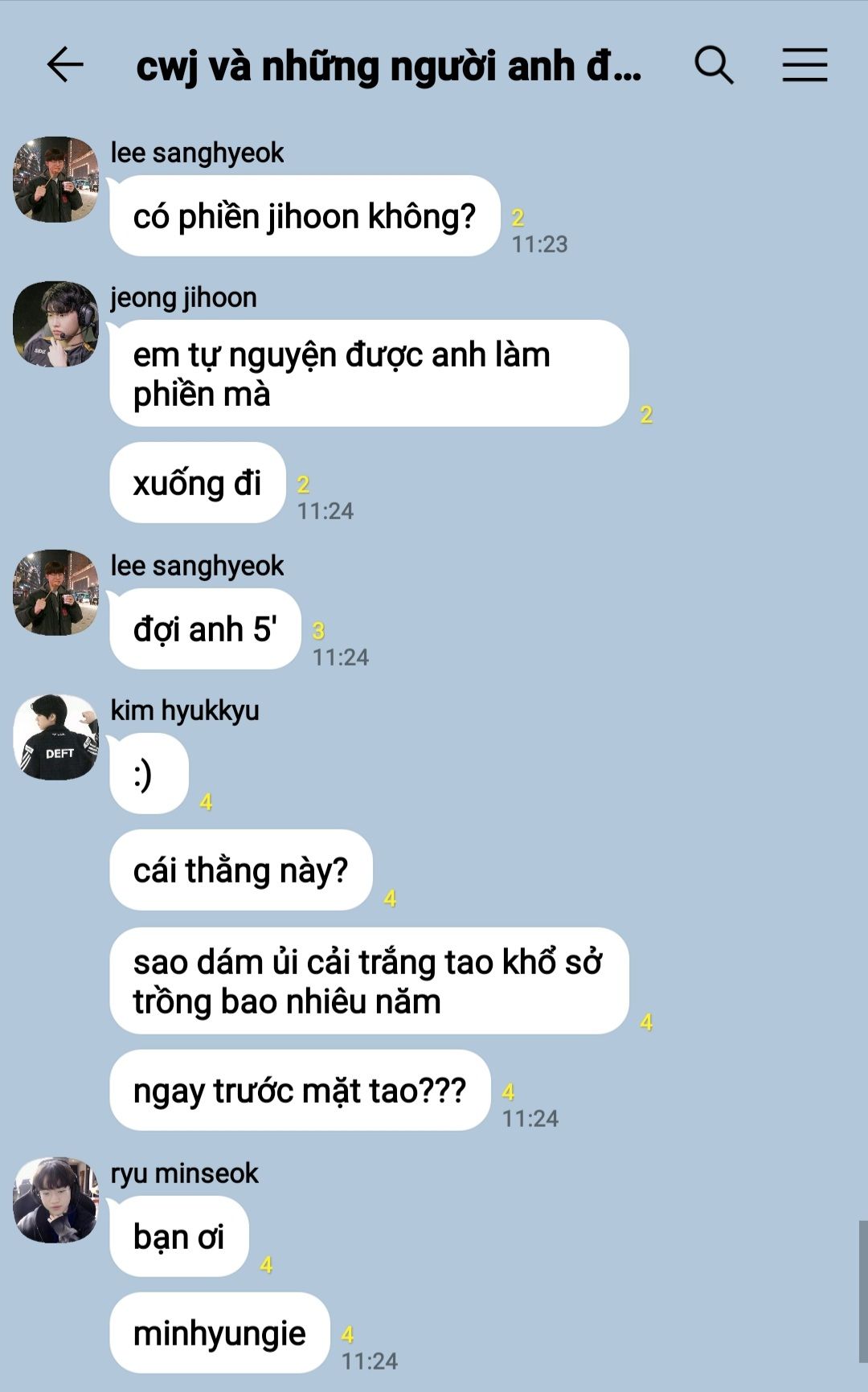Tap unread count 3 beside 'đợi anh 5''

tap(318, 631)
